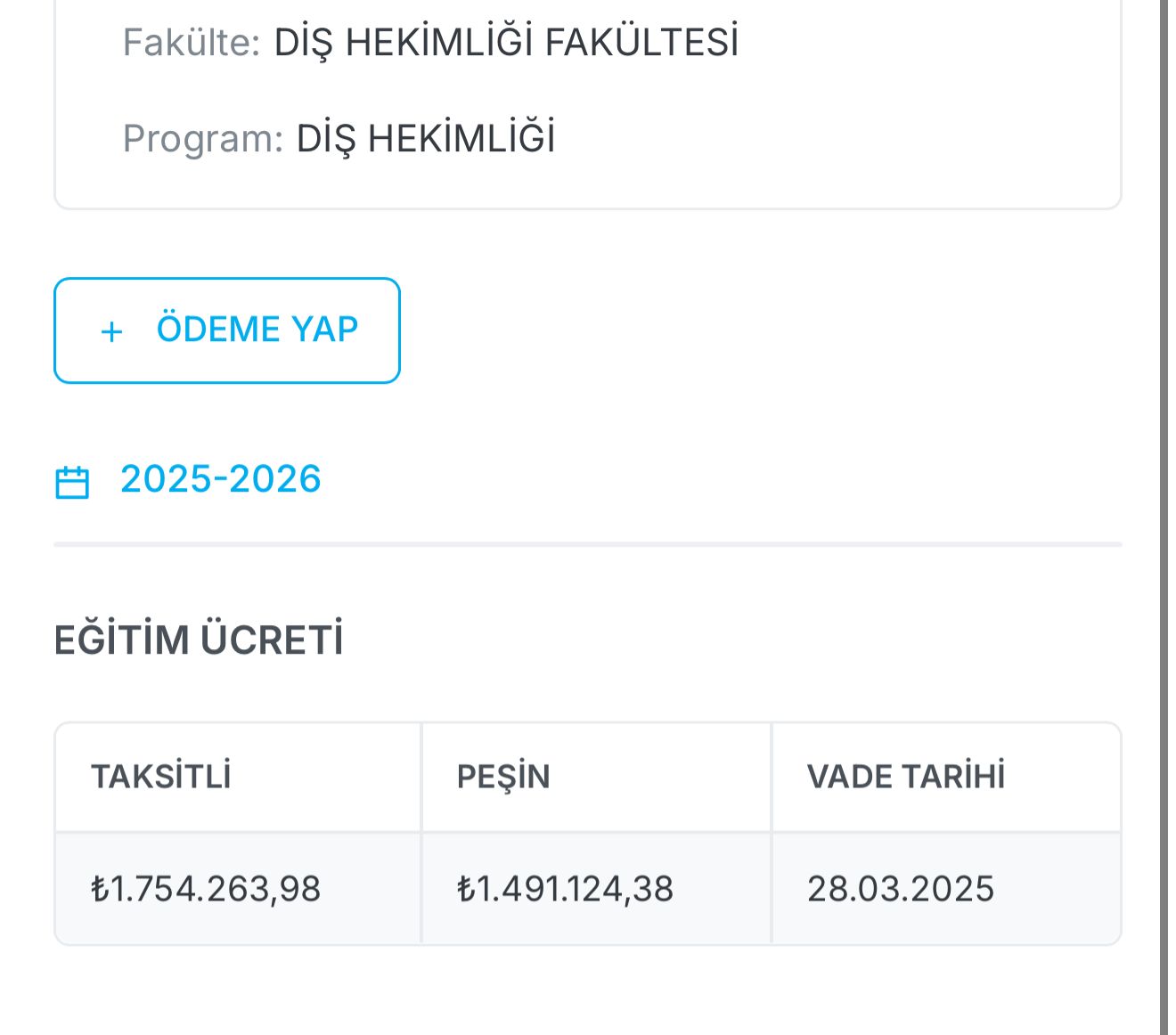Click the Turkish lira symbol in TAKSİTLİ cell
The image size is (1176, 1035).
click(99, 889)
